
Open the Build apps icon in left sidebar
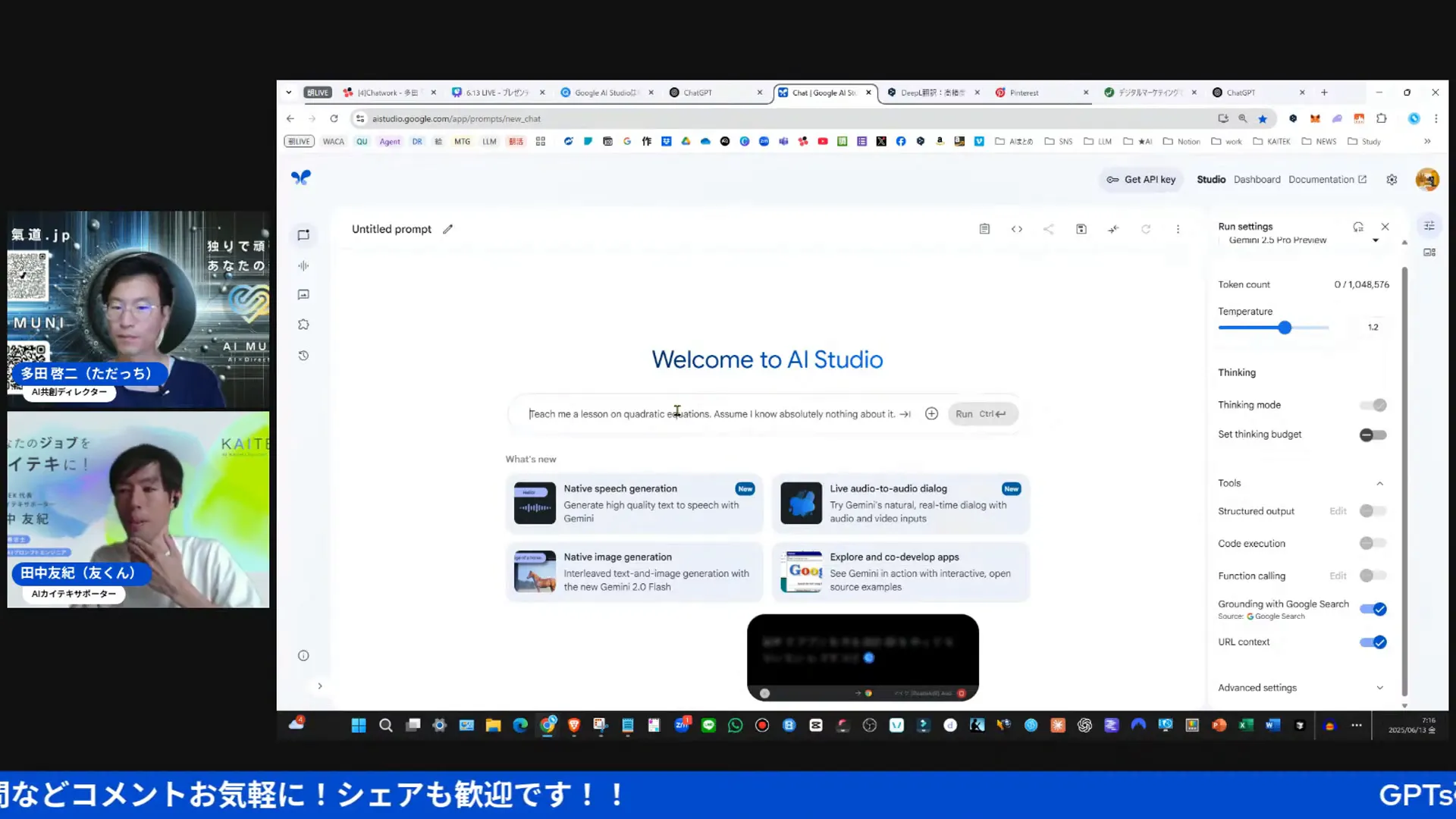(x=303, y=325)
